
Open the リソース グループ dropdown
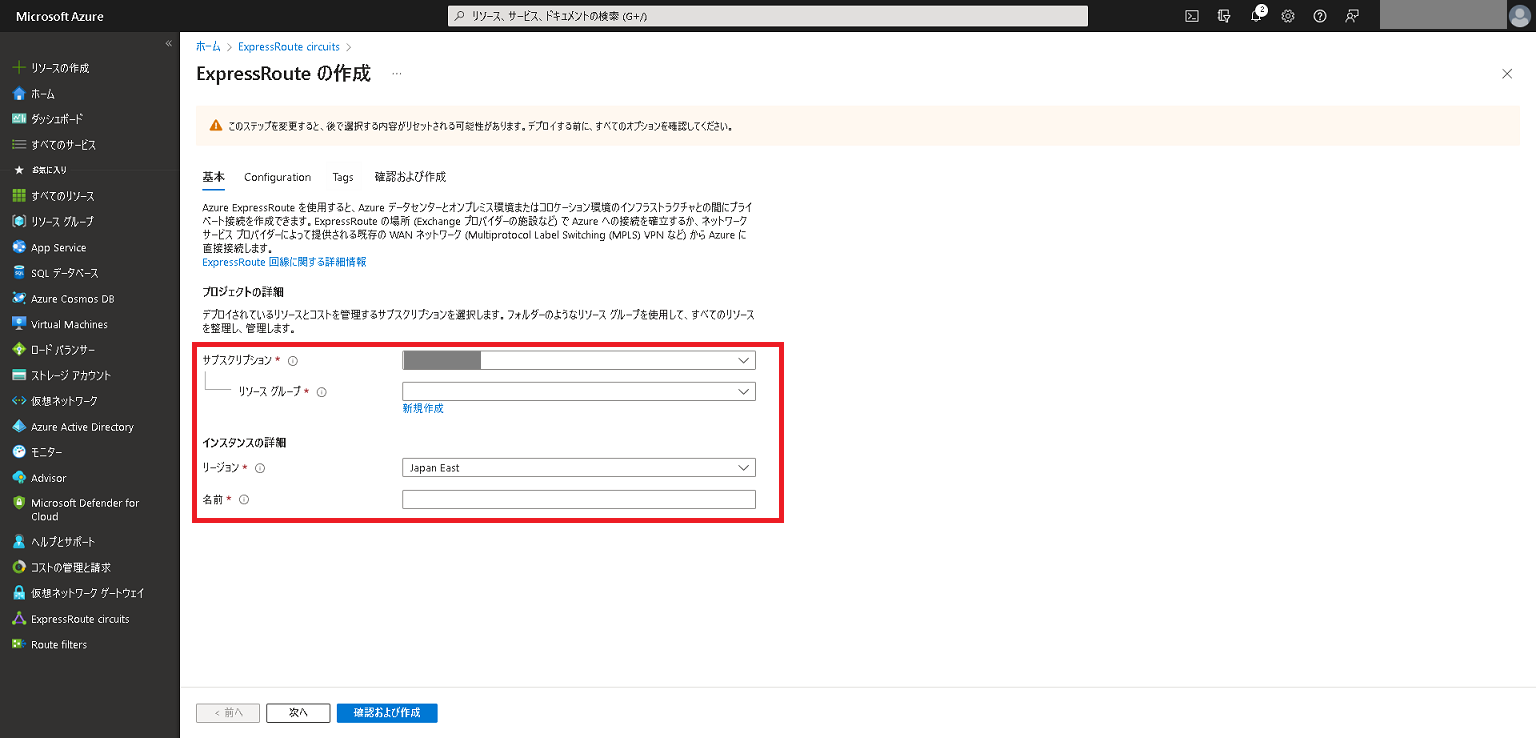(x=579, y=392)
